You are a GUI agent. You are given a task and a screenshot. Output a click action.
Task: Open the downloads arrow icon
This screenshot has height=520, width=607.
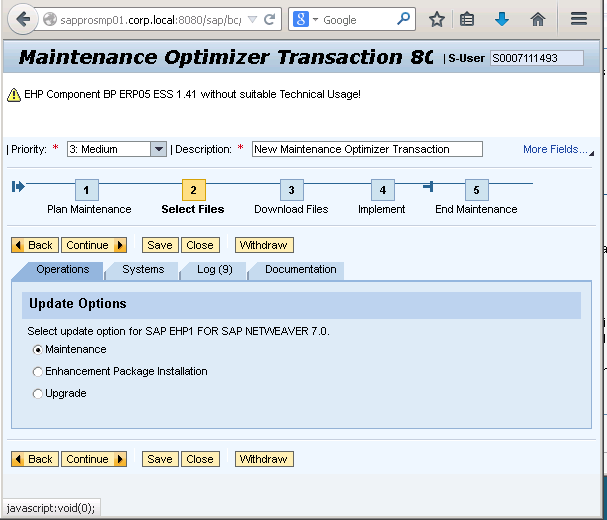click(x=502, y=19)
